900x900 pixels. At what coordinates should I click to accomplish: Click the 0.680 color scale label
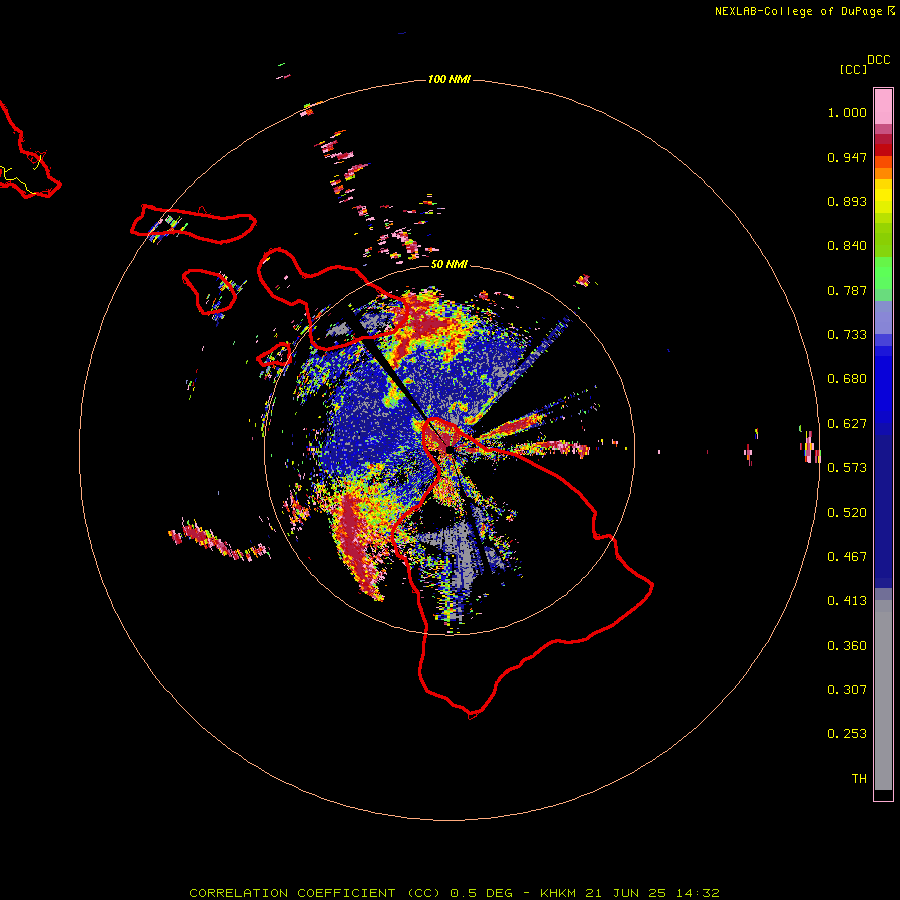pyautogui.click(x=847, y=379)
